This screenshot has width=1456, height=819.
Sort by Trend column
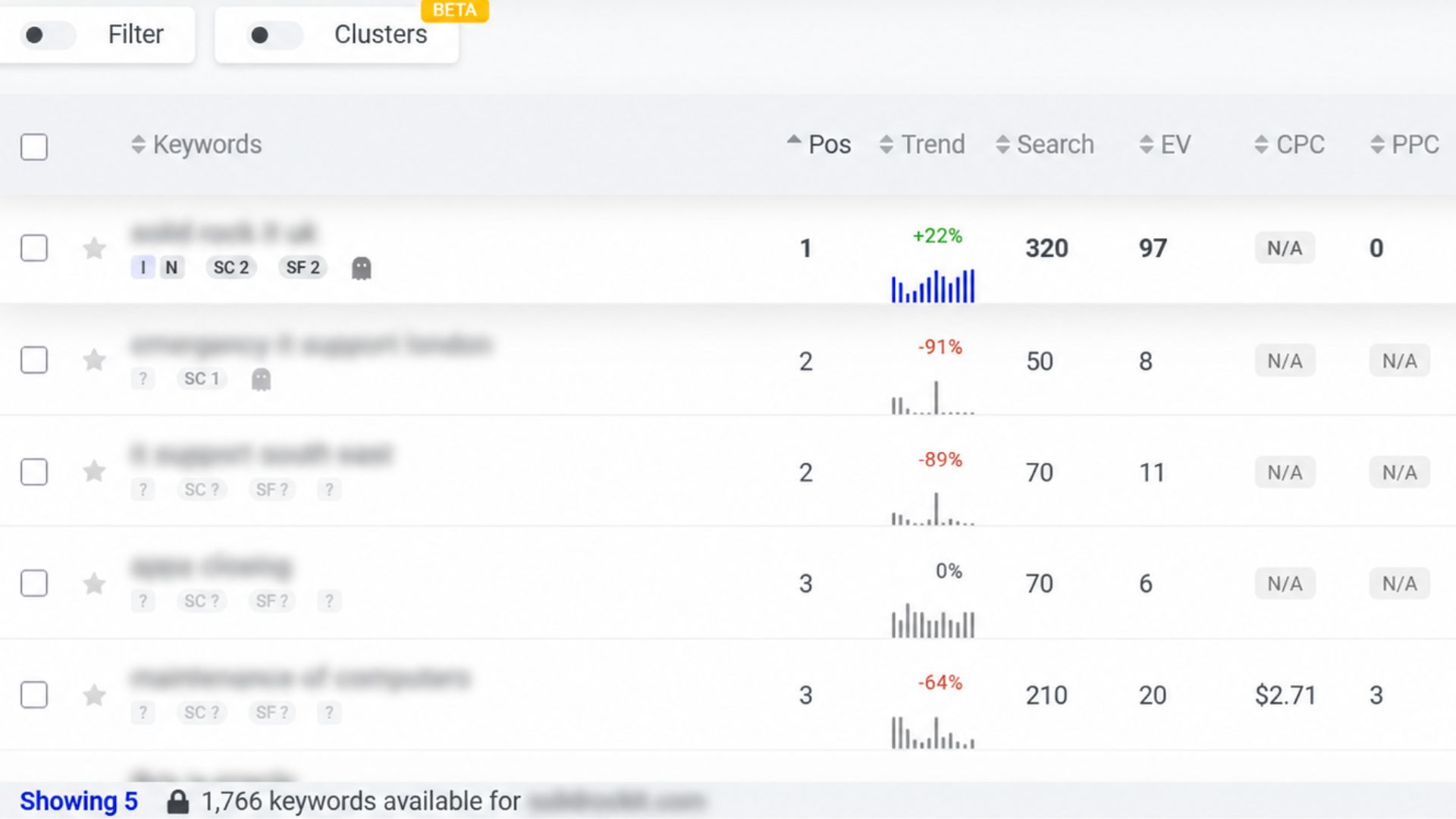pos(922,144)
